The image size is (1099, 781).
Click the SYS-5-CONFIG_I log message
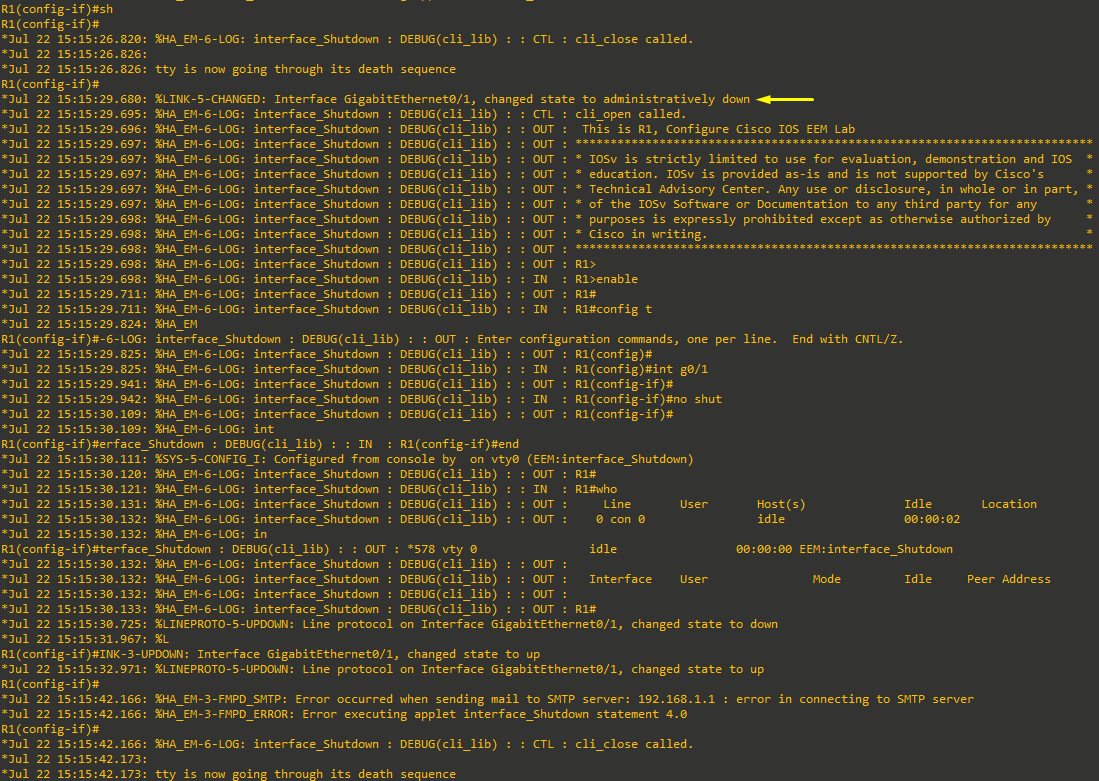pos(348,459)
